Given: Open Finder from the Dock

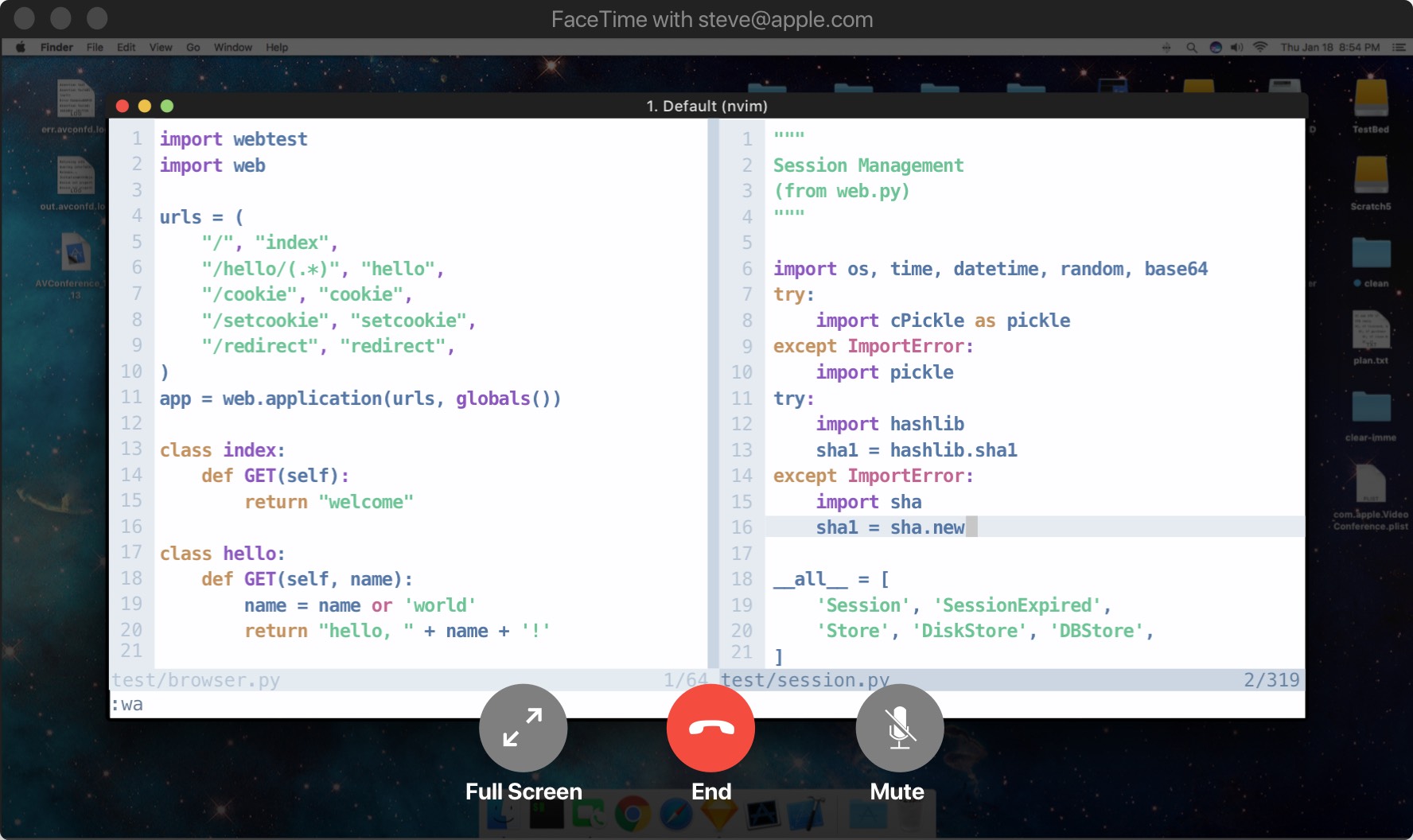Looking at the screenshot, I should (x=504, y=815).
